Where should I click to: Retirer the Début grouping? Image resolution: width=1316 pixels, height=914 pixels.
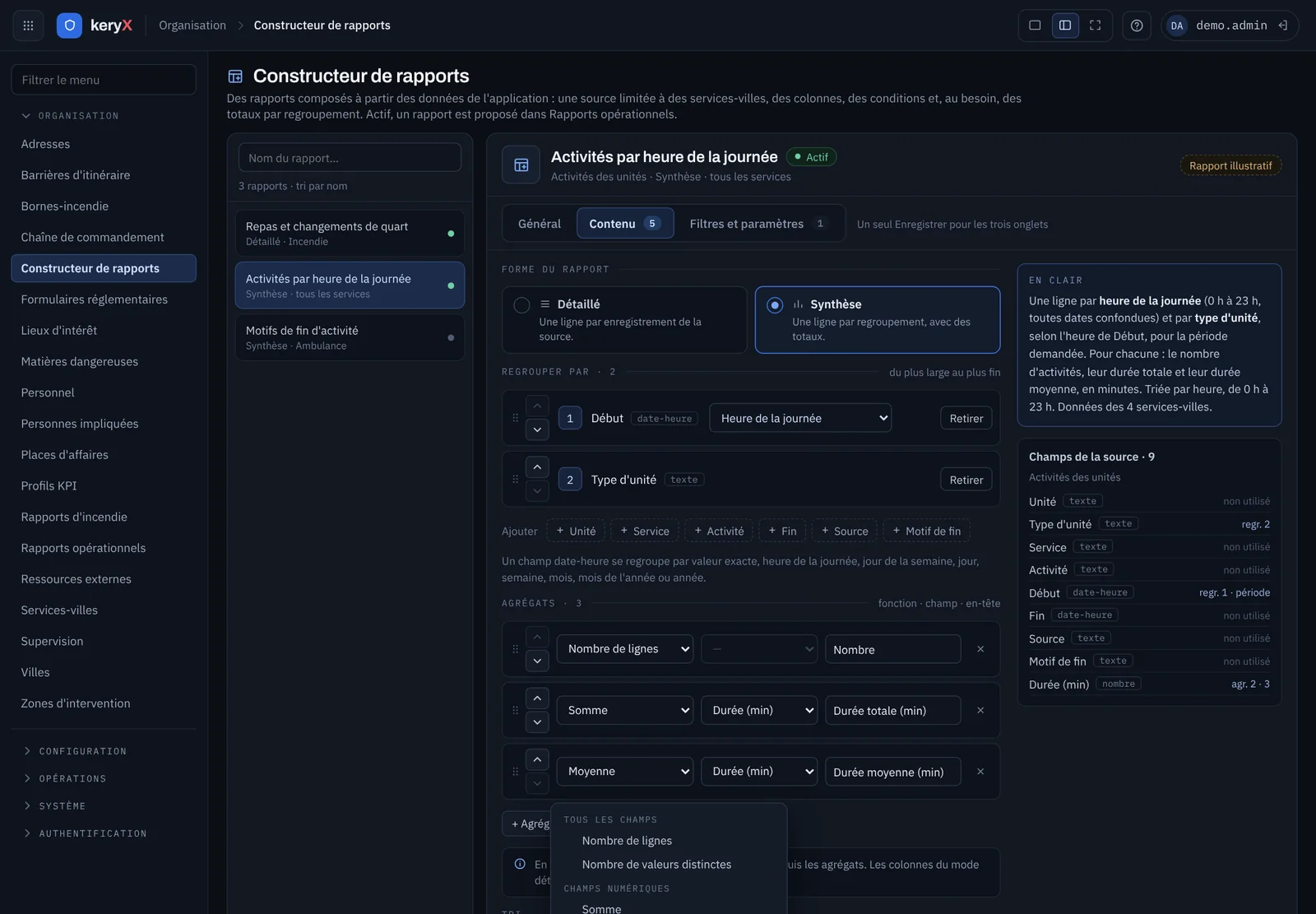(966, 418)
